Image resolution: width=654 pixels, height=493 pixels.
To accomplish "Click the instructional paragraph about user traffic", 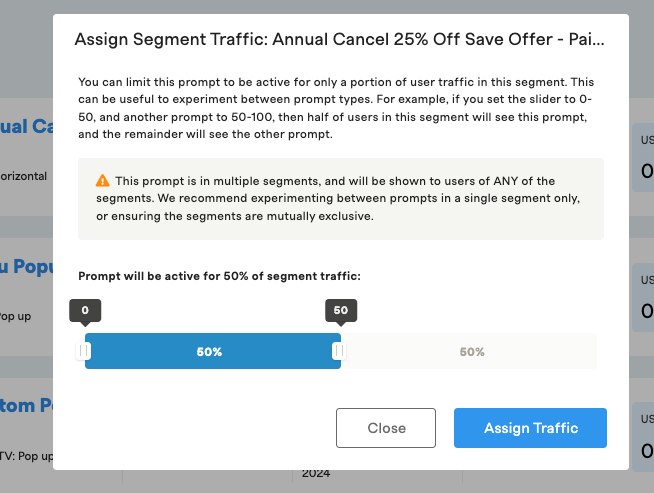I will point(336,108).
